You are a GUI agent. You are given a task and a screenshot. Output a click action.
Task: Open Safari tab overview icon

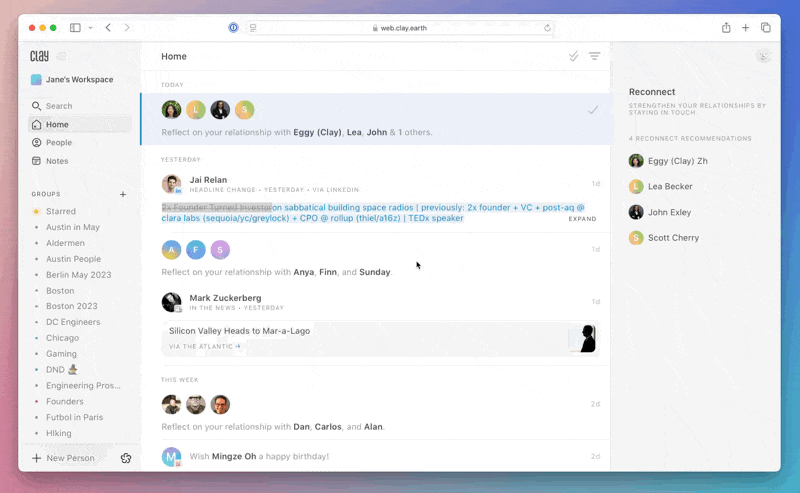[766, 28]
